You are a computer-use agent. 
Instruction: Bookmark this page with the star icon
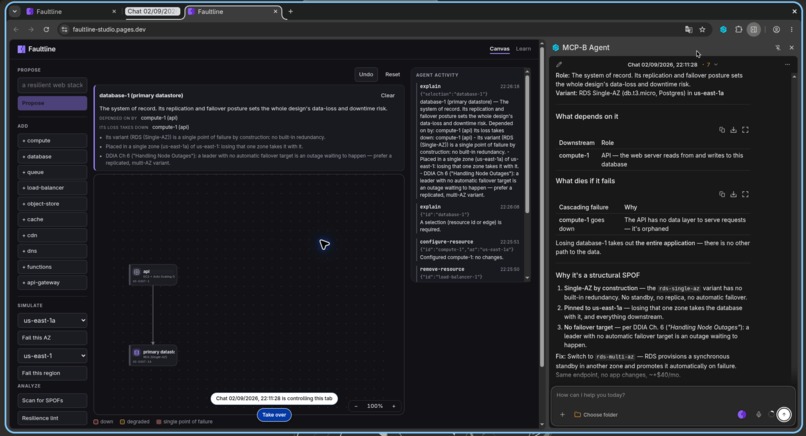702,29
